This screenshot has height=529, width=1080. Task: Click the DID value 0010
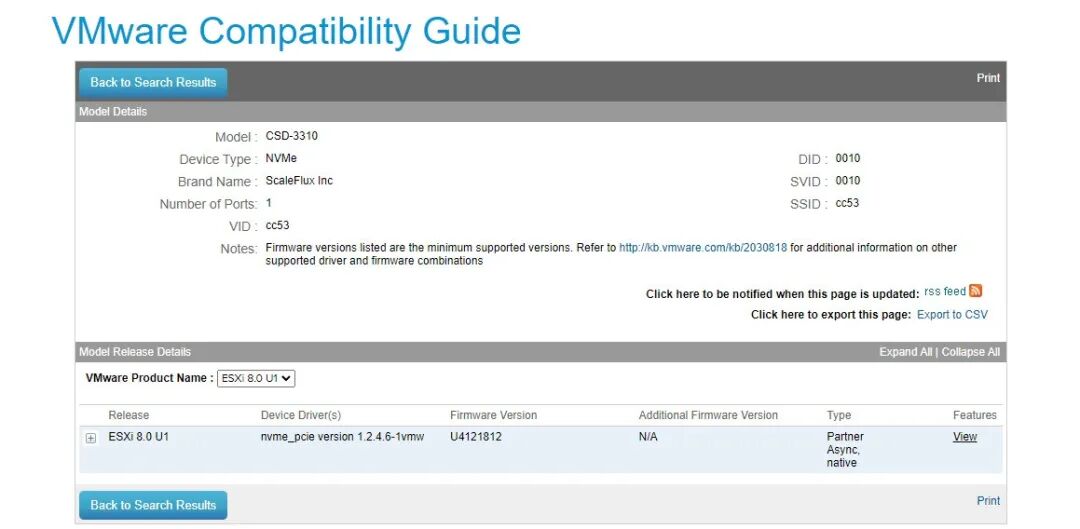(x=848, y=158)
